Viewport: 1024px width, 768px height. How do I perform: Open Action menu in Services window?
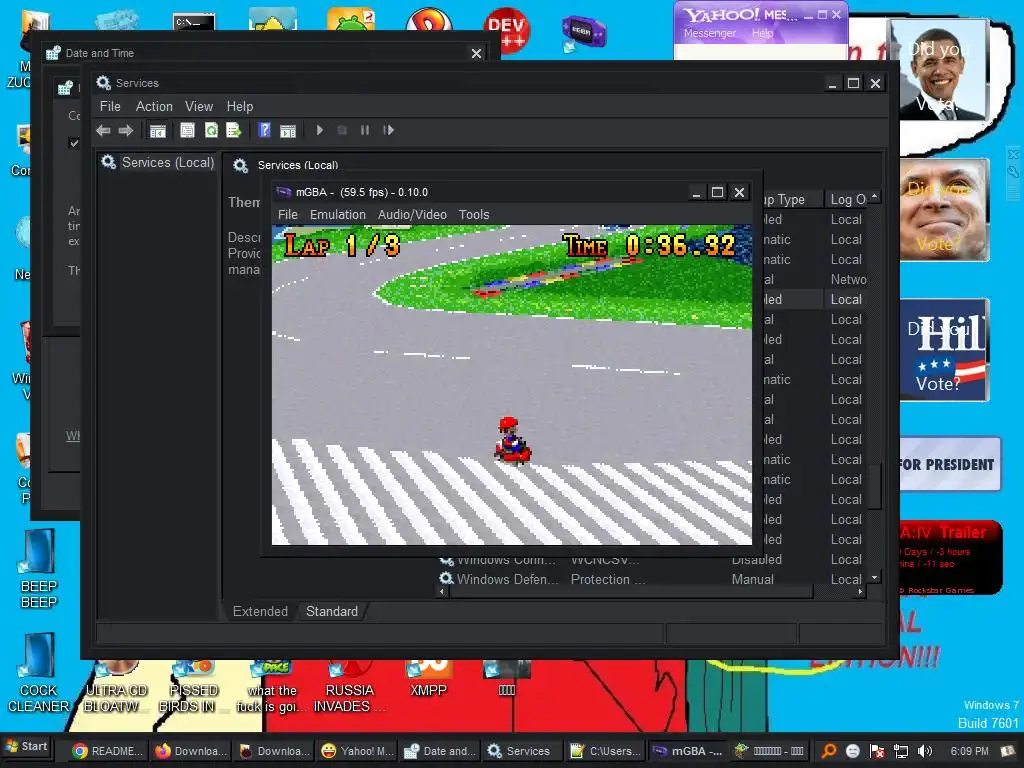pyautogui.click(x=154, y=106)
